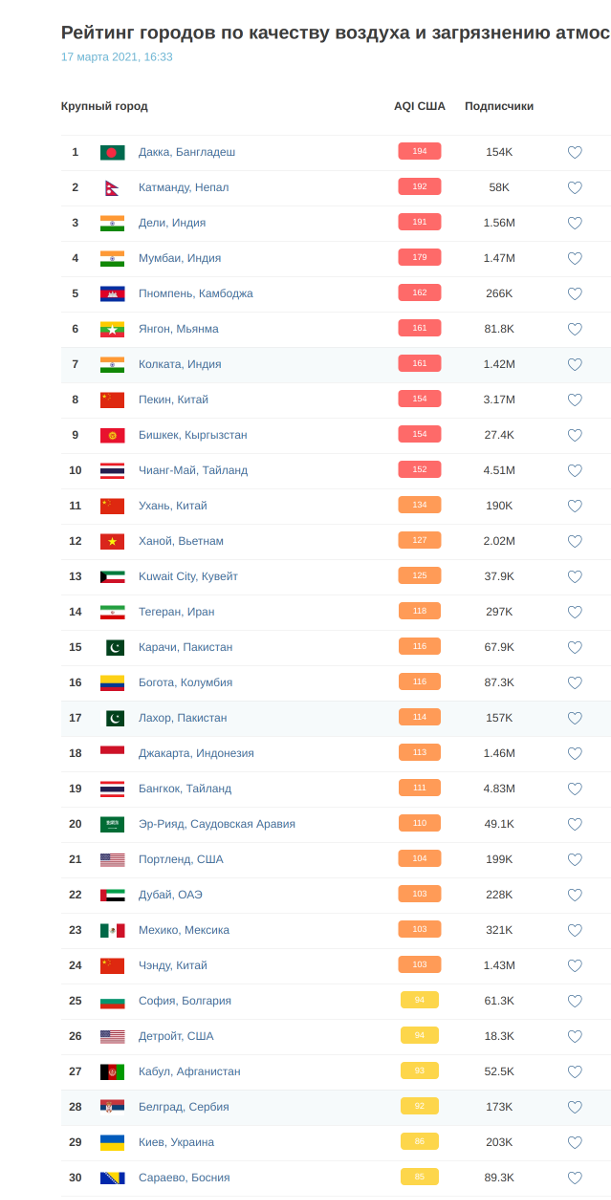611x1200 pixels.
Task: Click the Vietnam flag by Ханой
Action: coord(112,541)
